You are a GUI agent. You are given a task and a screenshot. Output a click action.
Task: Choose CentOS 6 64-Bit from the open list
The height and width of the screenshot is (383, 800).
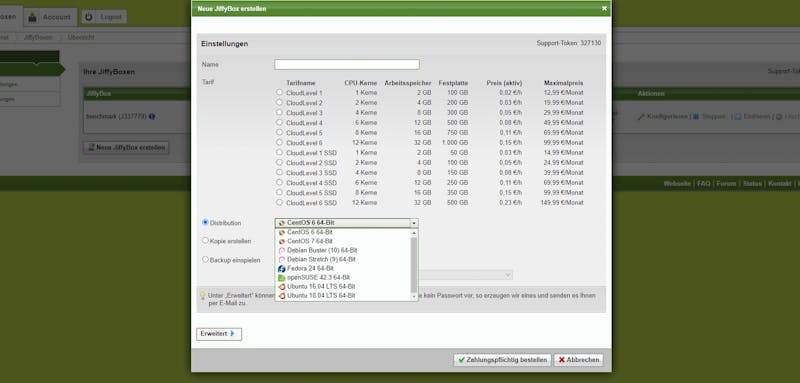(343, 232)
